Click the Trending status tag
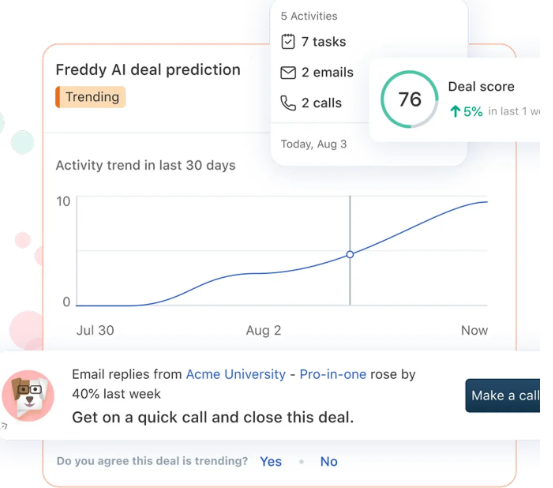 [91, 97]
